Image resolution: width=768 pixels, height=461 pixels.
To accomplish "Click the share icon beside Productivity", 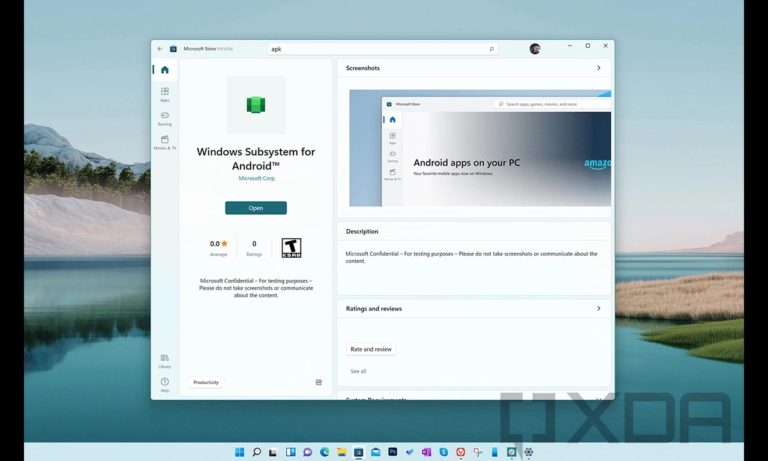I will 319,382.
